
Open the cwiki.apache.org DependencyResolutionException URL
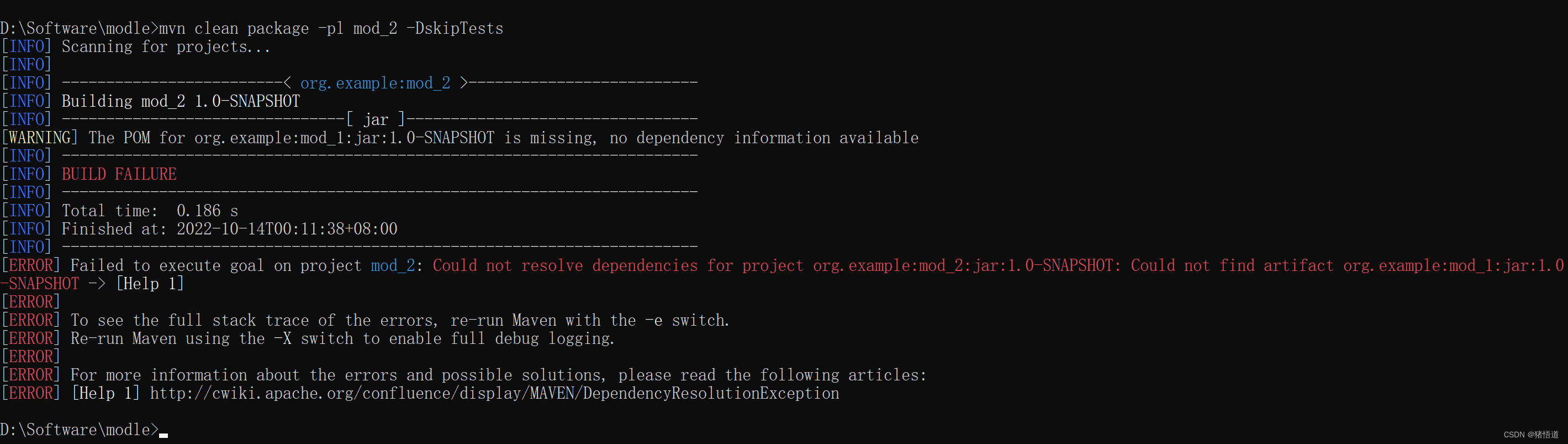pos(494,394)
